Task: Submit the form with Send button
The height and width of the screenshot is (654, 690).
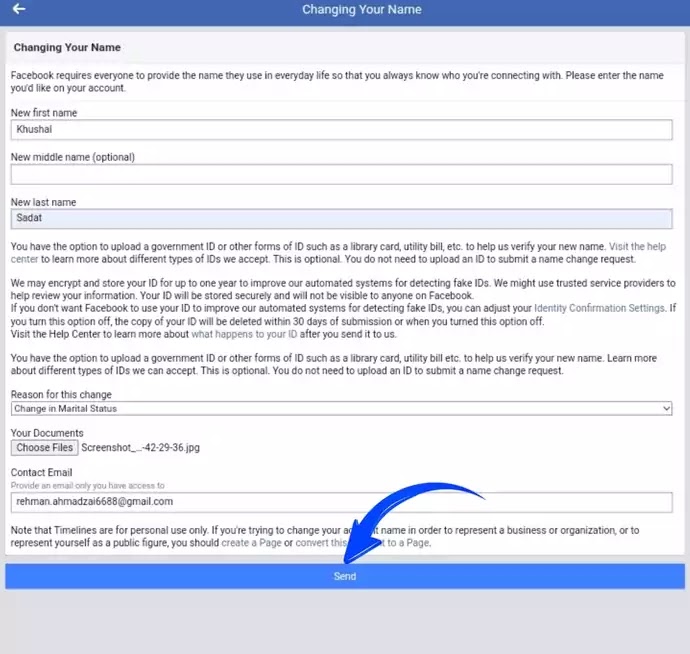Action: pos(345,576)
